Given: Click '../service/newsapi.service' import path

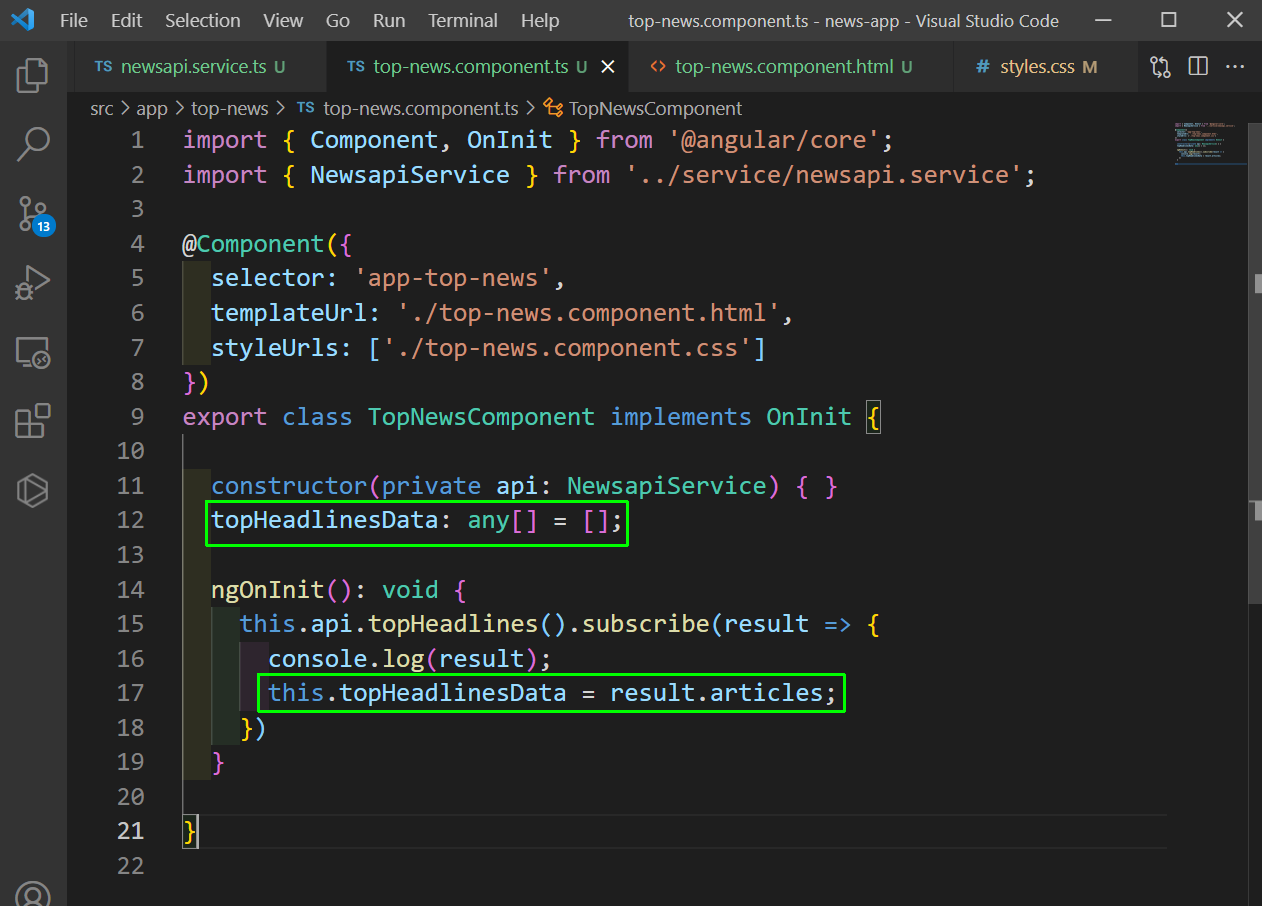Looking at the screenshot, I should click(x=824, y=175).
